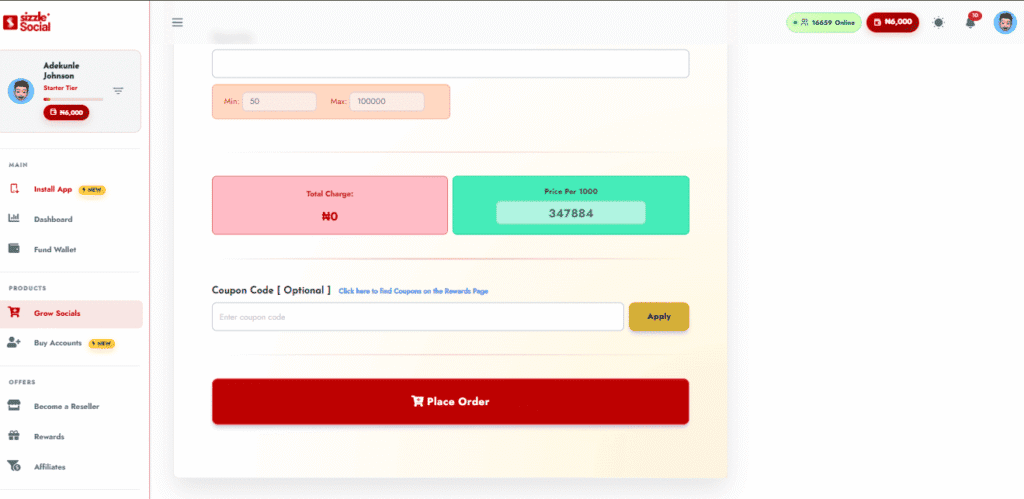Viewport: 1024px width, 499px height.
Task: Follow the Find Coupons on Rewards Page link
Action: coord(413,291)
